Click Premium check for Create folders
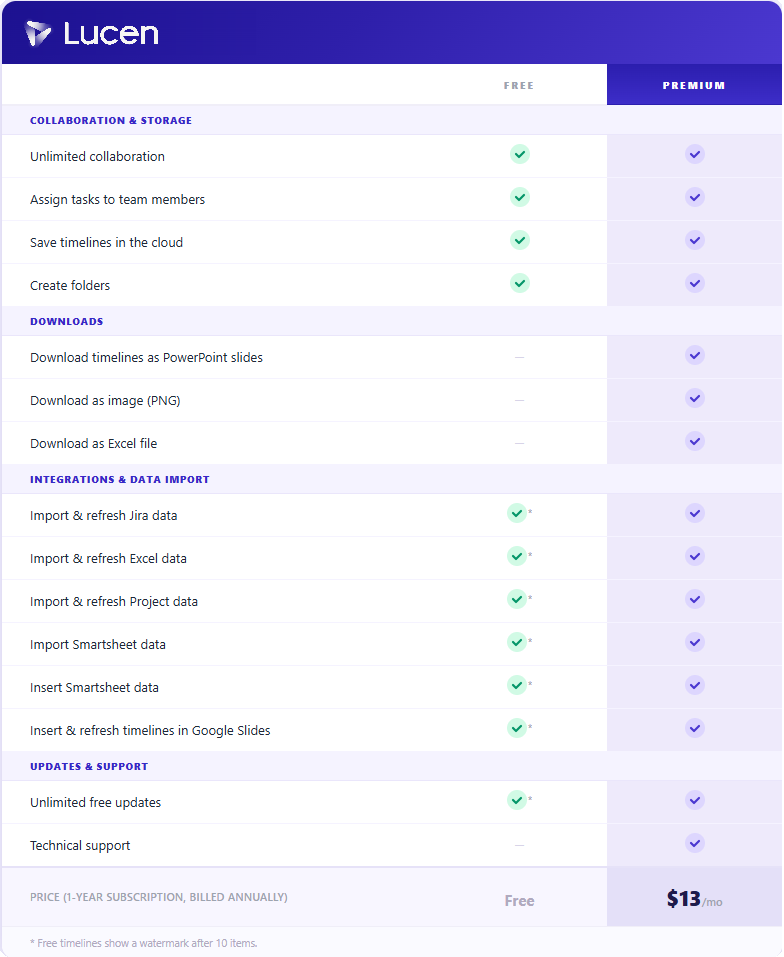Image resolution: width=784 pixels, height=957 pixels. [694, 283]
